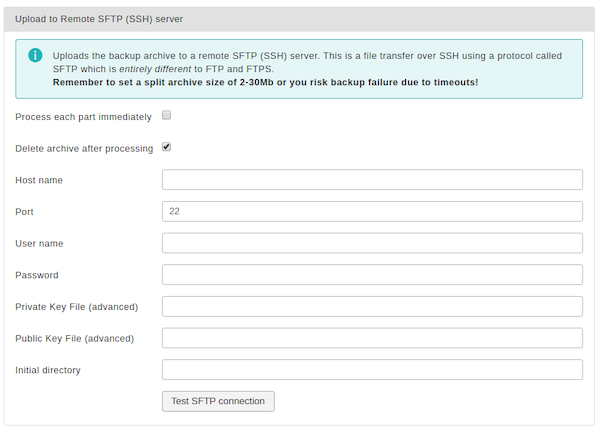Enable Process each part immediately checkbox
Screen dimensions: 600x430
166,115
